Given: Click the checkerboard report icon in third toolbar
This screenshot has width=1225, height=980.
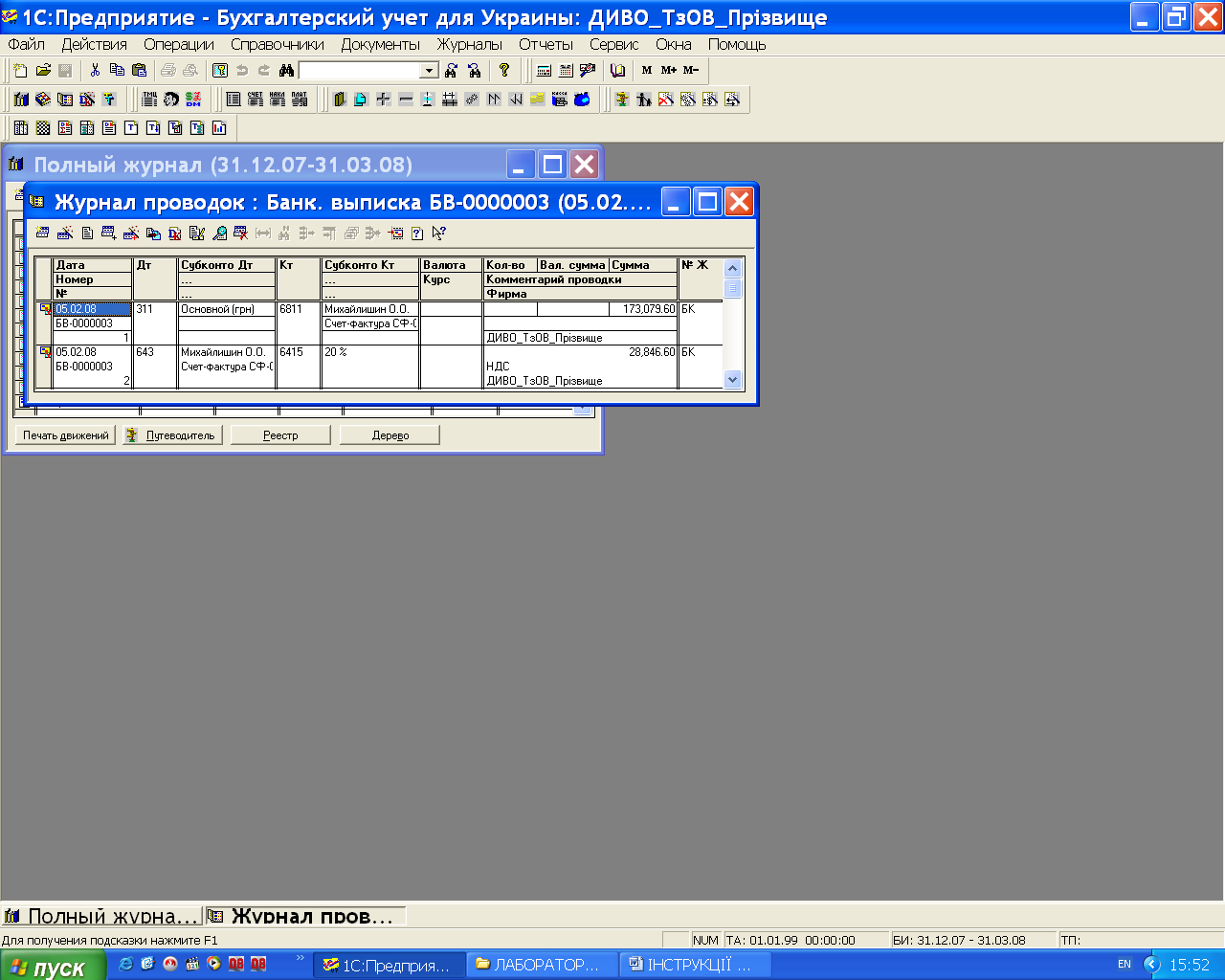Looking at the screenshot, I should (43, 128).
